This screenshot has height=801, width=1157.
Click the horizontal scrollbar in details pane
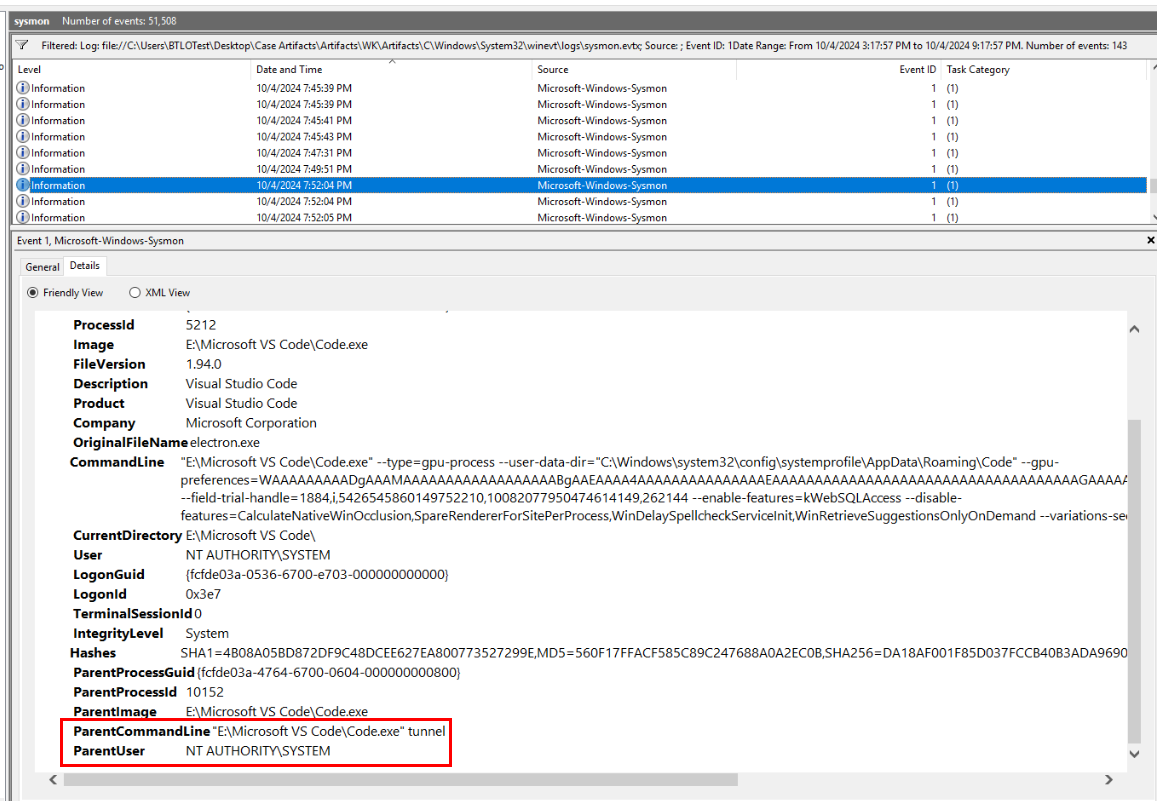pyautogui.click(x=400, y=779)
